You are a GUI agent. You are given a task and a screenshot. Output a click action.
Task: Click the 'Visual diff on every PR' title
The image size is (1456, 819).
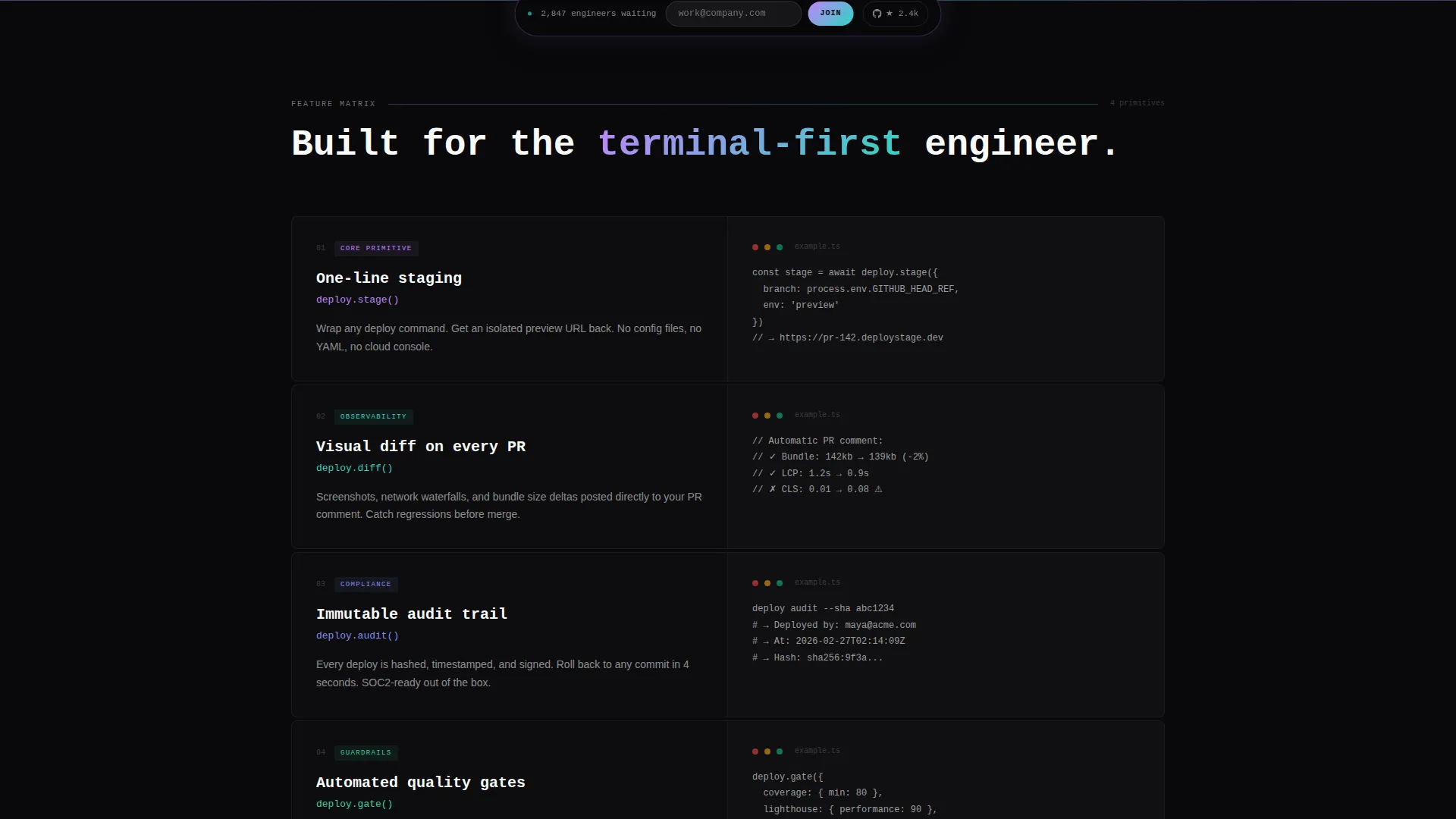[421, 447]
